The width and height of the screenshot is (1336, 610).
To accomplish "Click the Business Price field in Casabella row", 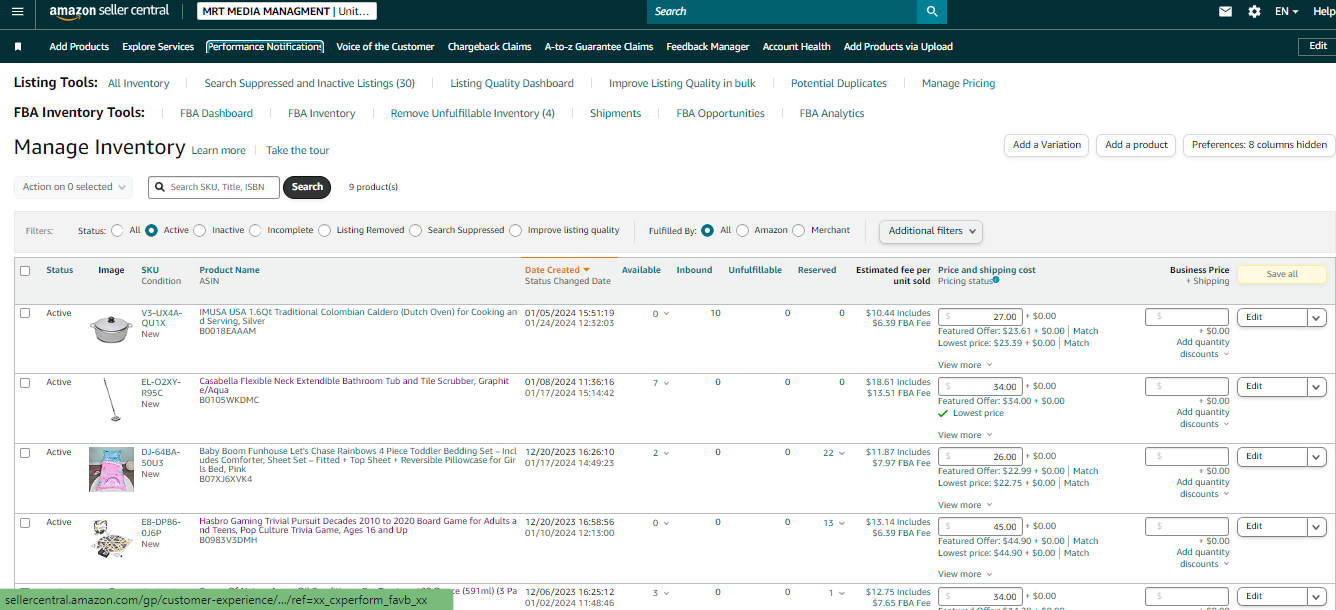I will 1187,386.
